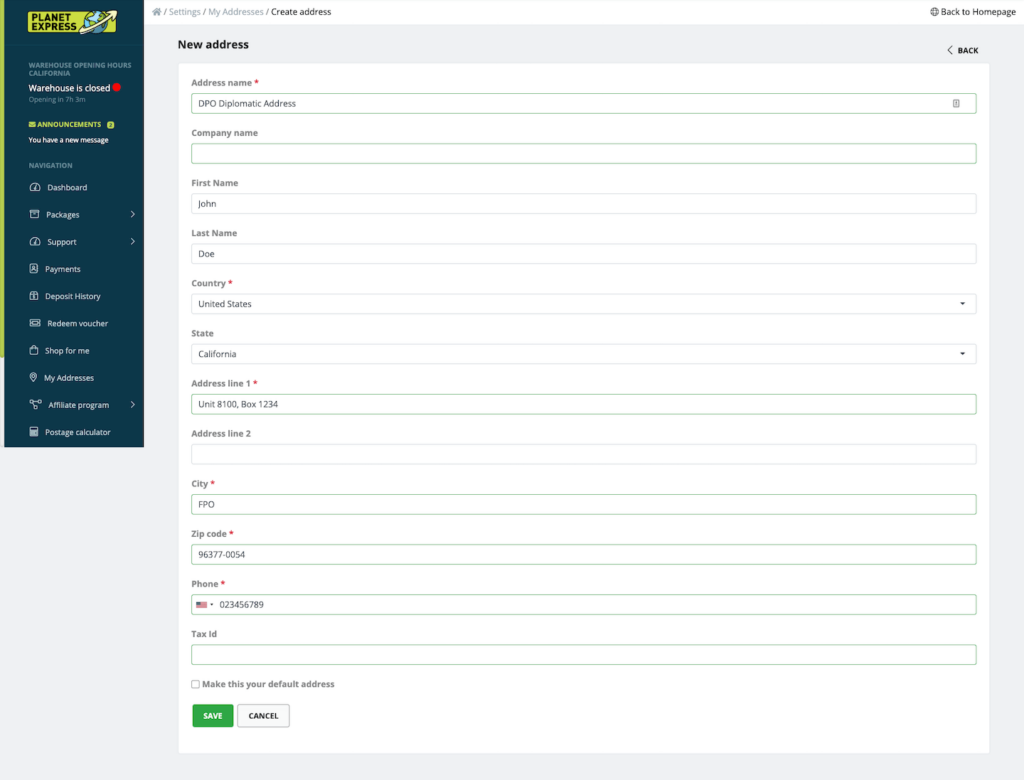Click the green SAVE button
1024x780 pixels.
[x=213, y=716]
